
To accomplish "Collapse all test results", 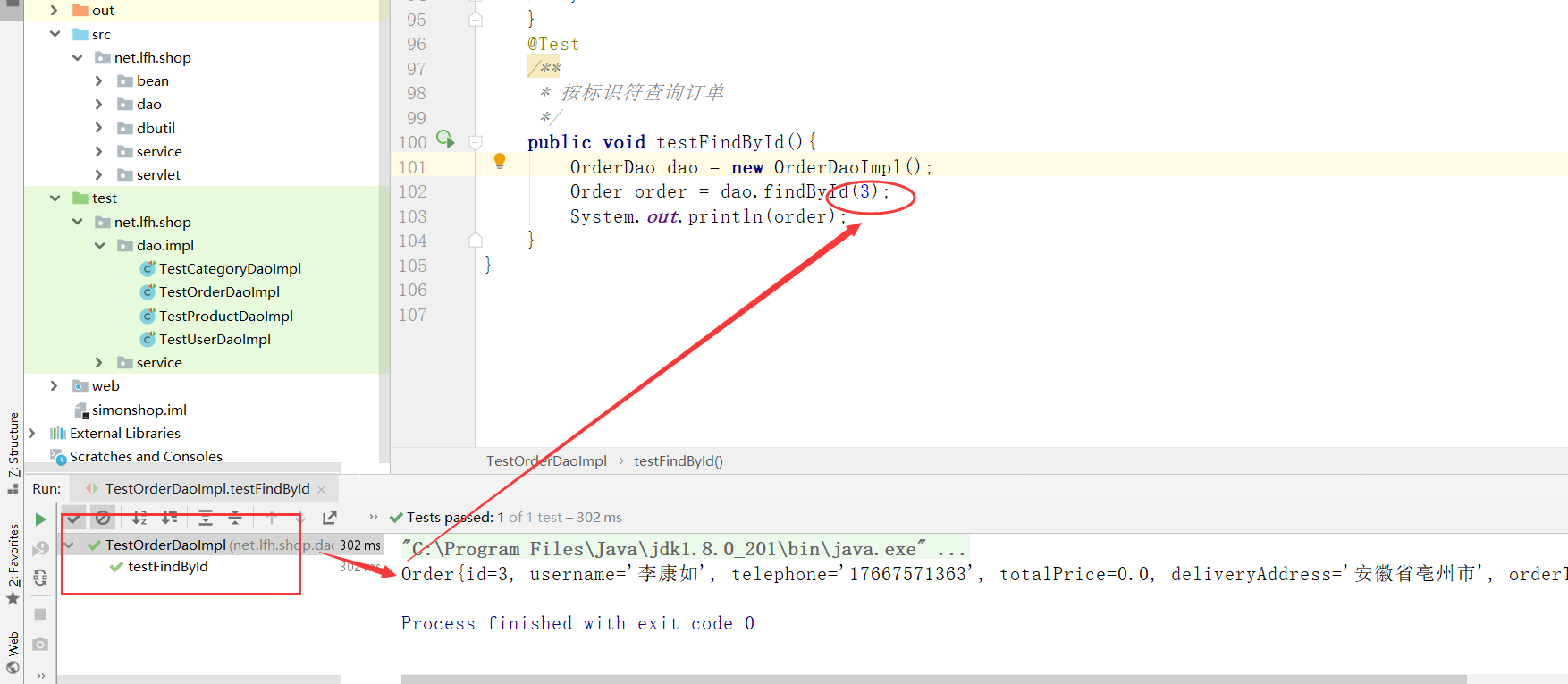I will point(235,518).
